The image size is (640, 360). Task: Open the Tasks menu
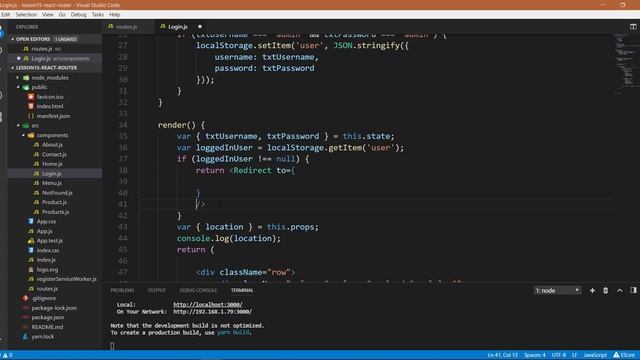coord(98,14)
